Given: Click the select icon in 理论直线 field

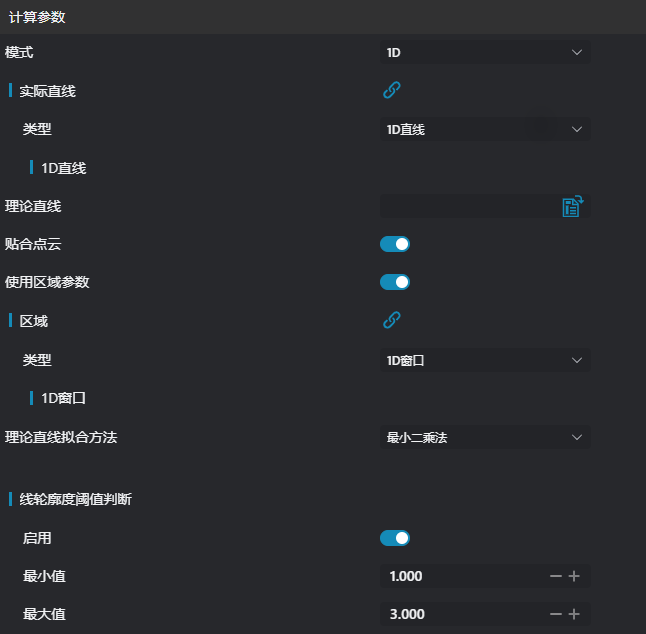Looking at the screenshot, I should 572,206.
